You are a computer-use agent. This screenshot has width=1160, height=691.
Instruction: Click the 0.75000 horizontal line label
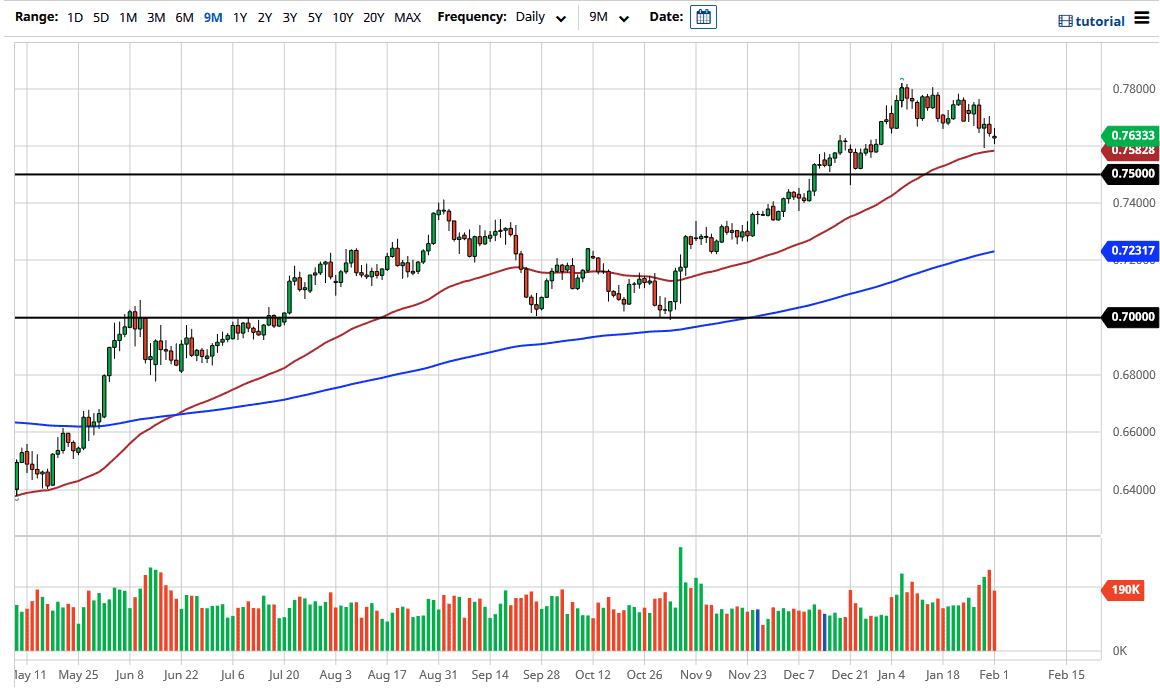(1130, 174)
